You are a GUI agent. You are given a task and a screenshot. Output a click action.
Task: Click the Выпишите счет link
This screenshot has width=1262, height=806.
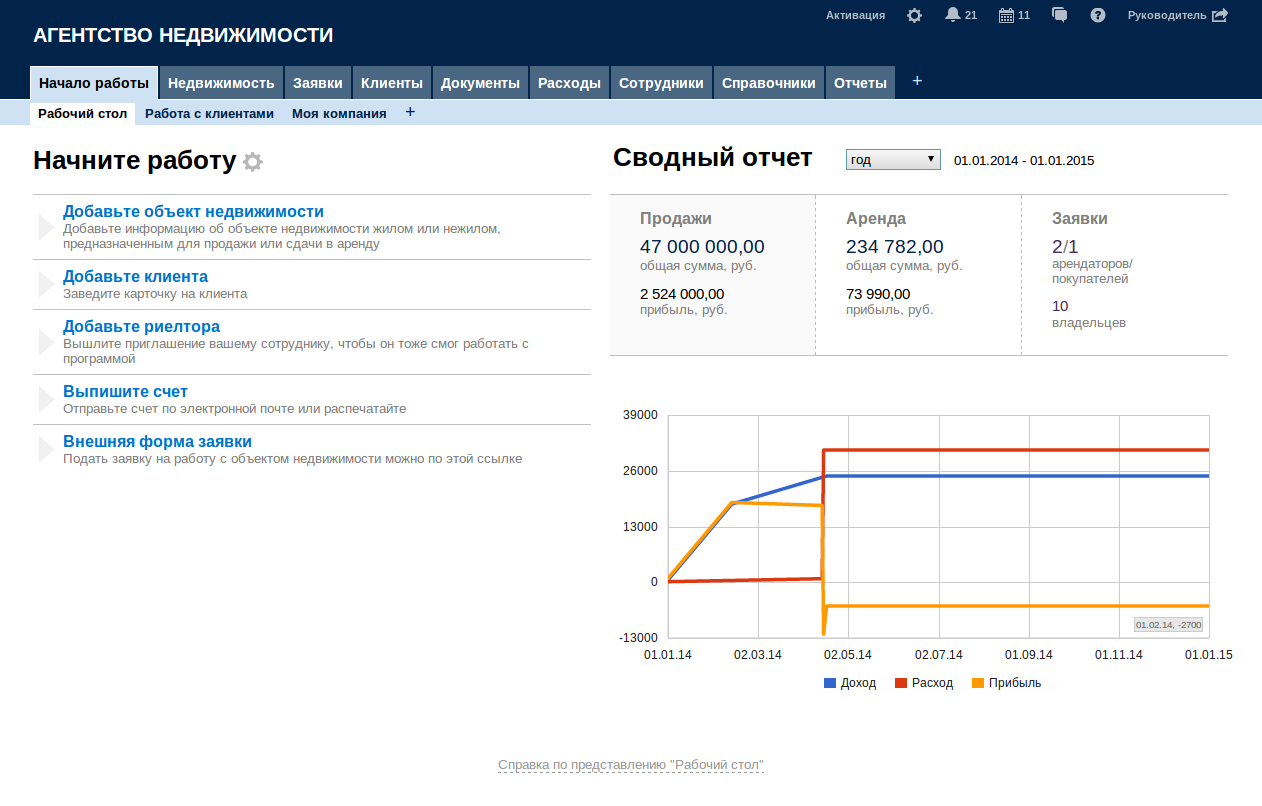125,392
